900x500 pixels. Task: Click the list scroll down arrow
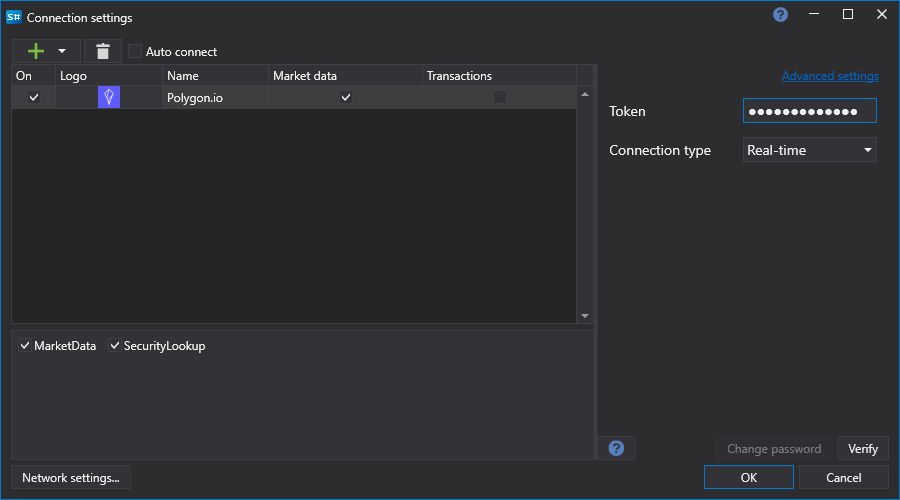pos(585,316)
